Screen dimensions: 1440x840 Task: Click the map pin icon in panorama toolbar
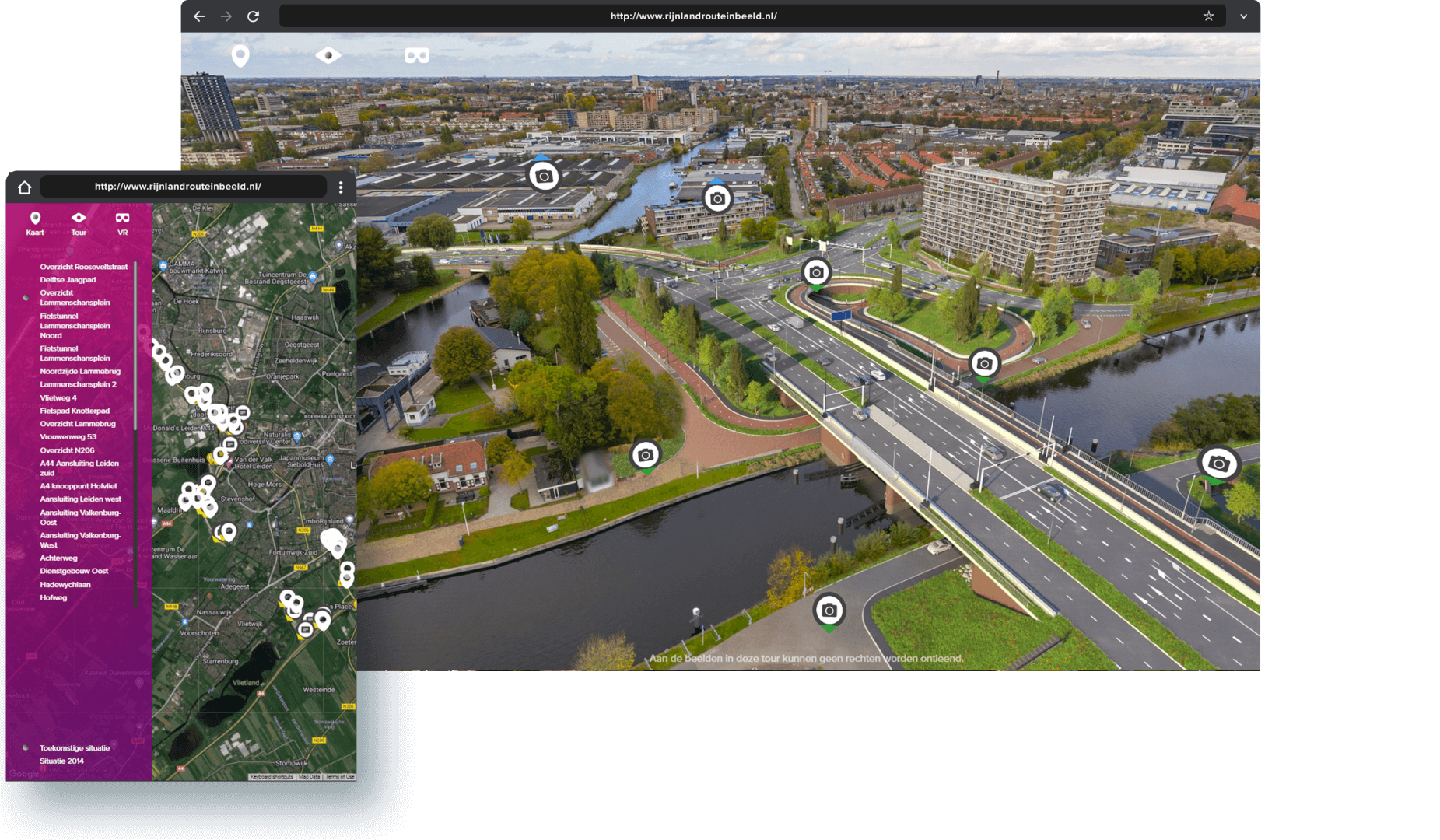pos(240,55)
